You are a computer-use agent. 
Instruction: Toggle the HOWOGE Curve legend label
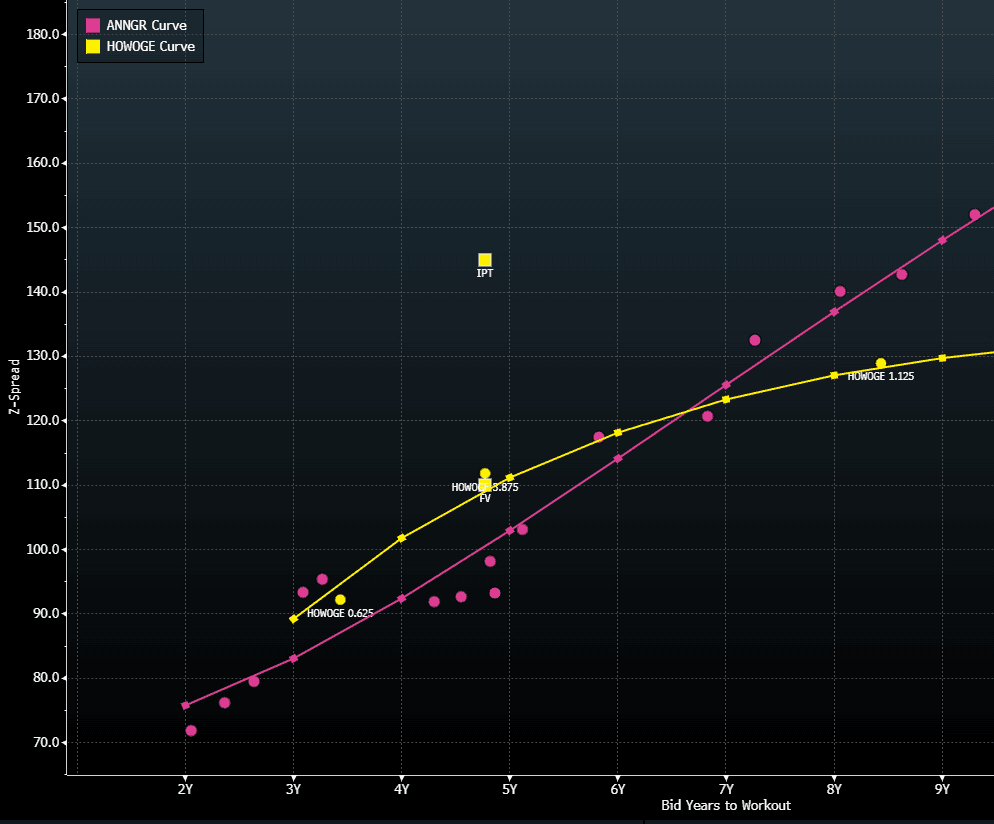pyautogui.click(x=150, y=46)
